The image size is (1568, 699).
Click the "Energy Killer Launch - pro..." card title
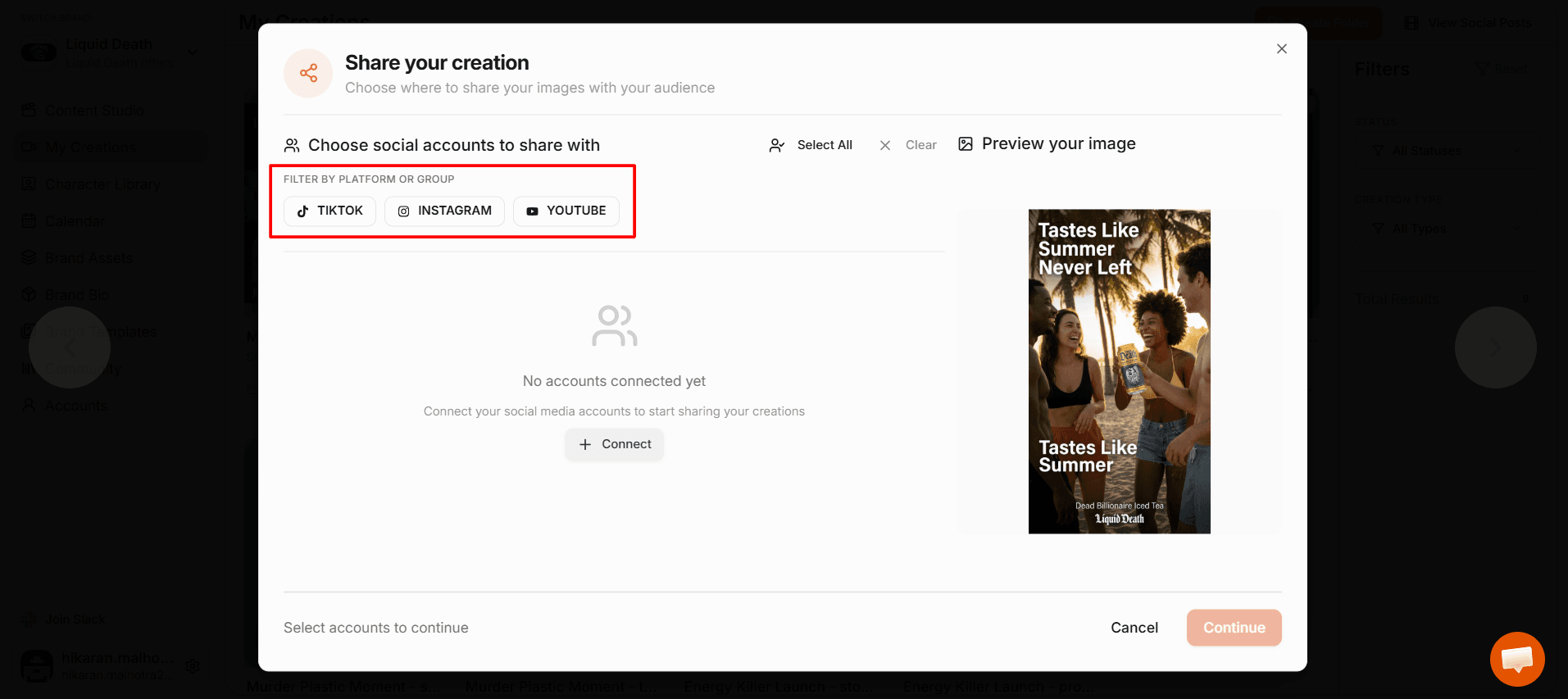998,687
